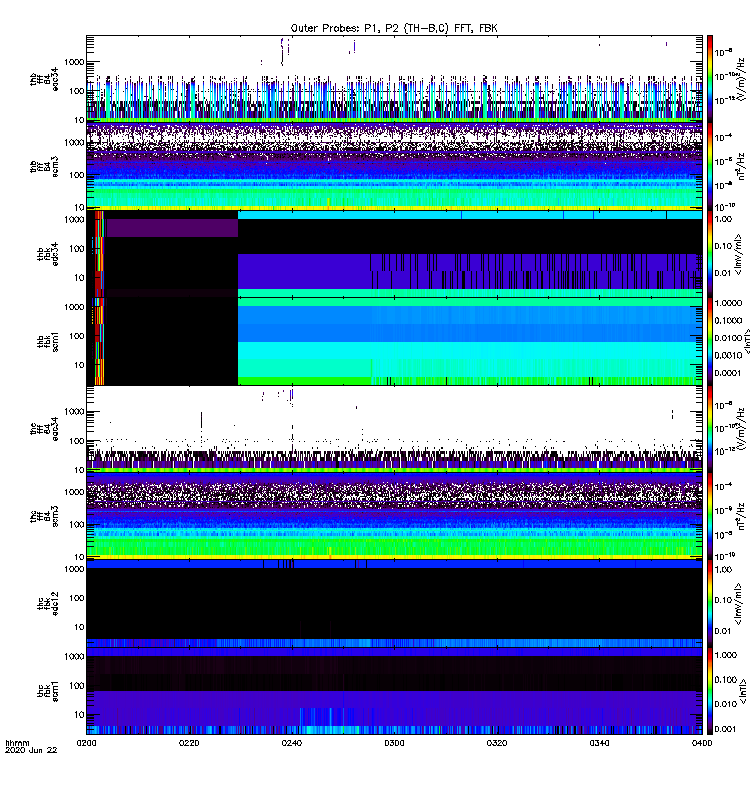Click the '<|mV/m|>' unit label of thc fbk edc12

[738, 604]
